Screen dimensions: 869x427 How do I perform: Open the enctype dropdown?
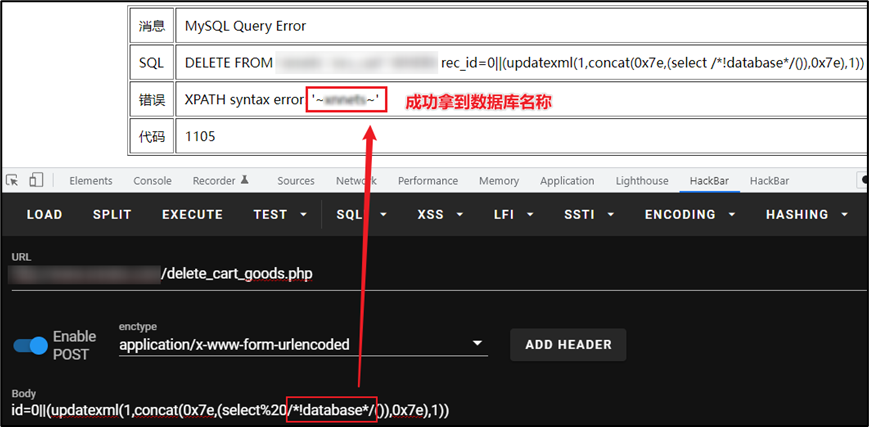click(303, 344)
